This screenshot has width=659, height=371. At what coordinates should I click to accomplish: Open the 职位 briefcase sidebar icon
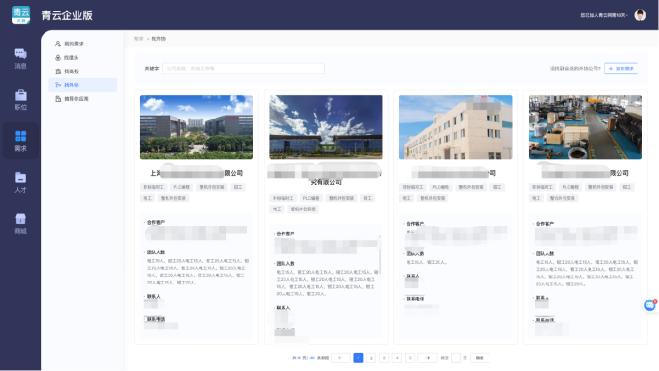(21, 100)
